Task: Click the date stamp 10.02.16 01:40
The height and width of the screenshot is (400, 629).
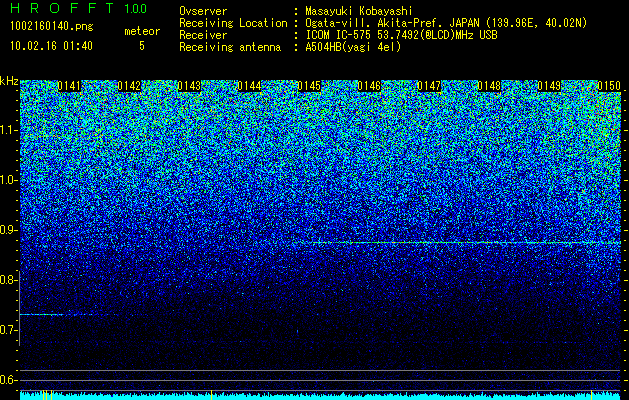Action: tap(51, 45)
